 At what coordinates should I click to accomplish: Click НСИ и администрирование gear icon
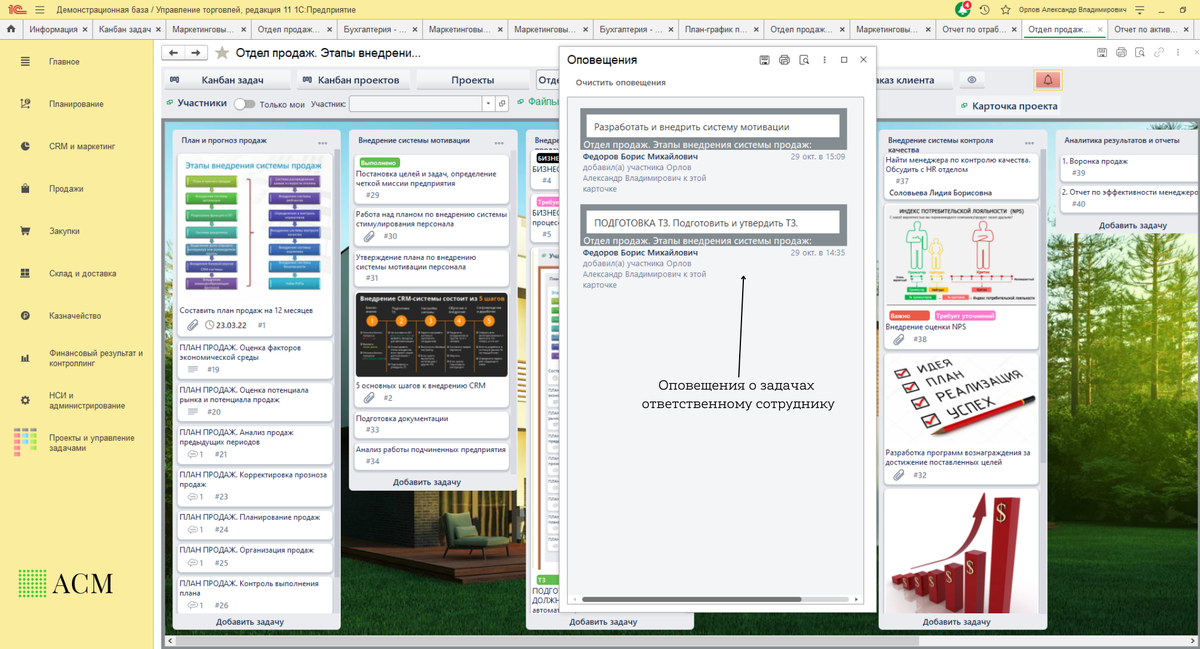click(26, 400)
